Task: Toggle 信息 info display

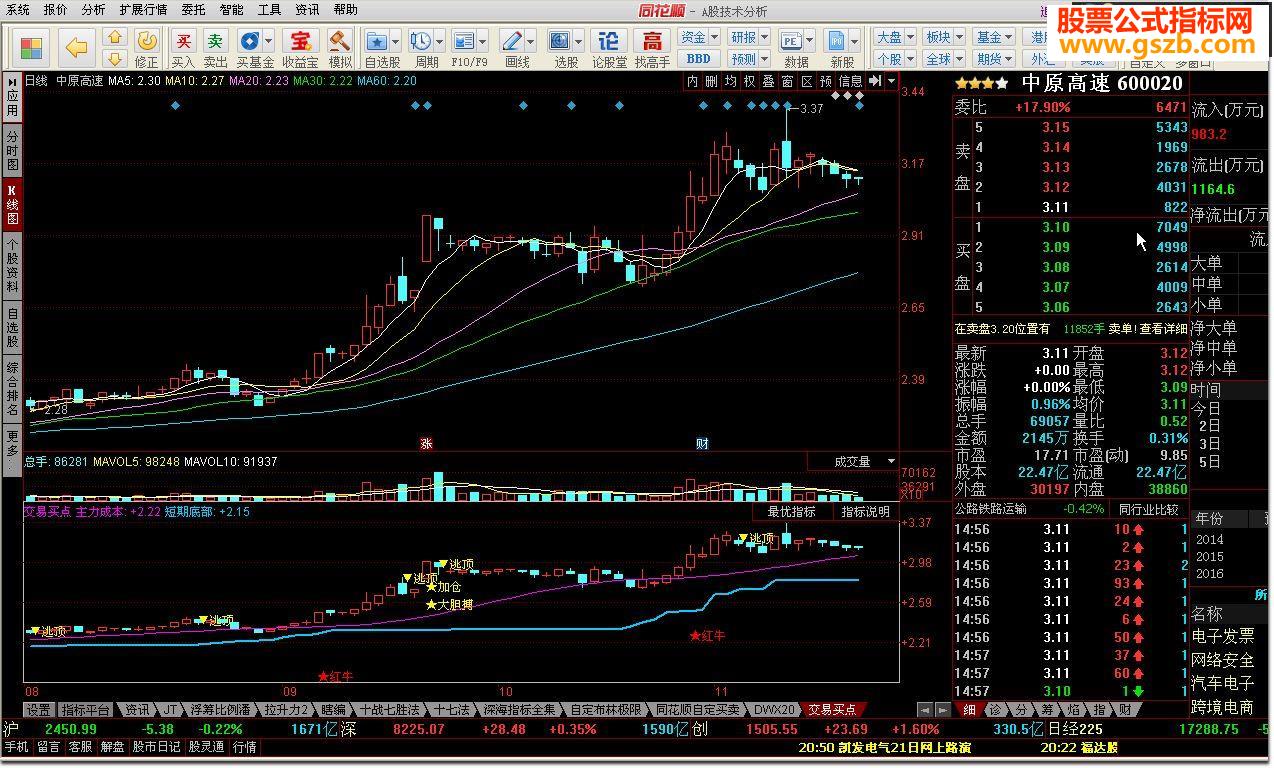Action: pyautogui.click(x=851, y=81)
